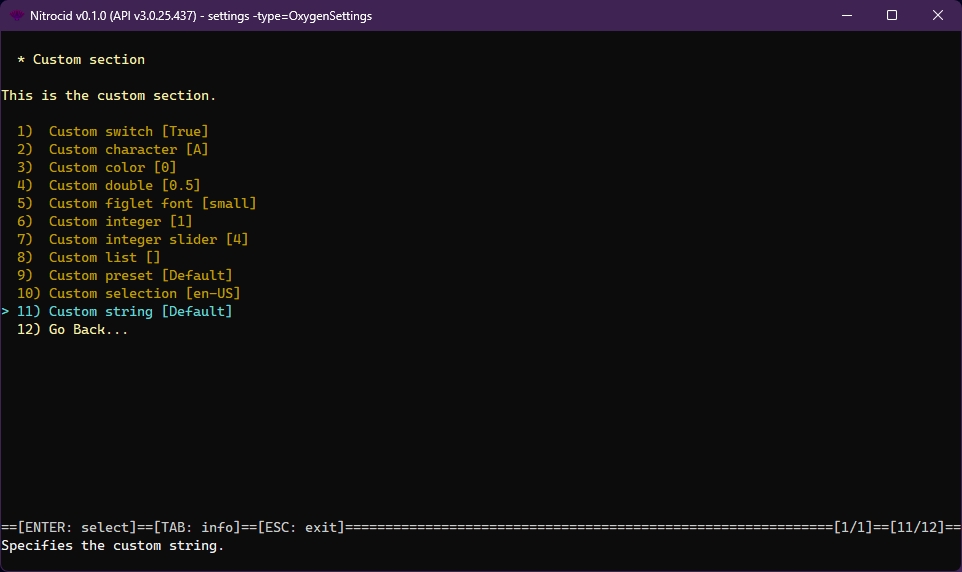962x572 pixels.
Task: Open the Custom integer slider [4] setting
Action: click(x=148, y=239)
